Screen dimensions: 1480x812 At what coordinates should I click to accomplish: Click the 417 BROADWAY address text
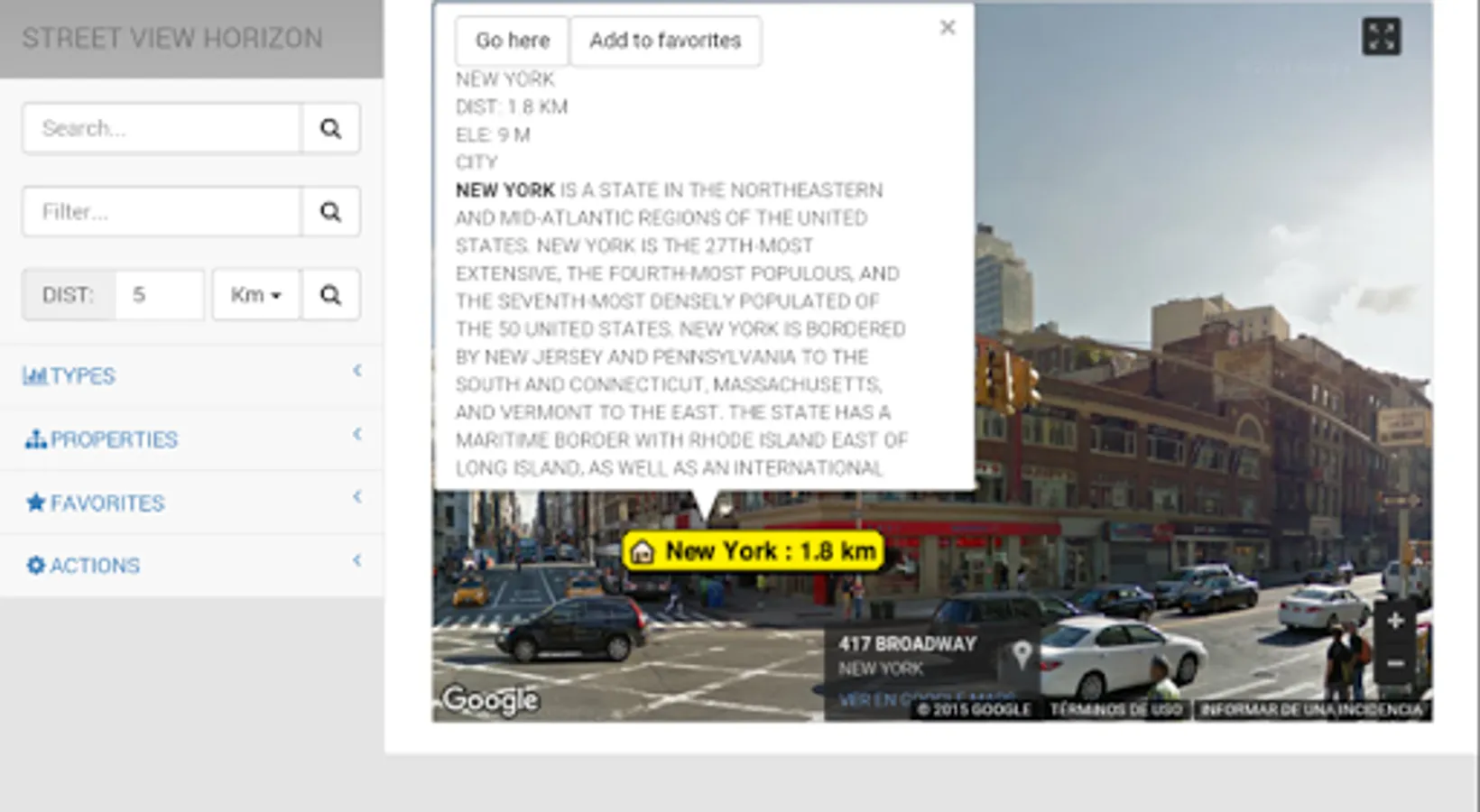click(907, 644)
